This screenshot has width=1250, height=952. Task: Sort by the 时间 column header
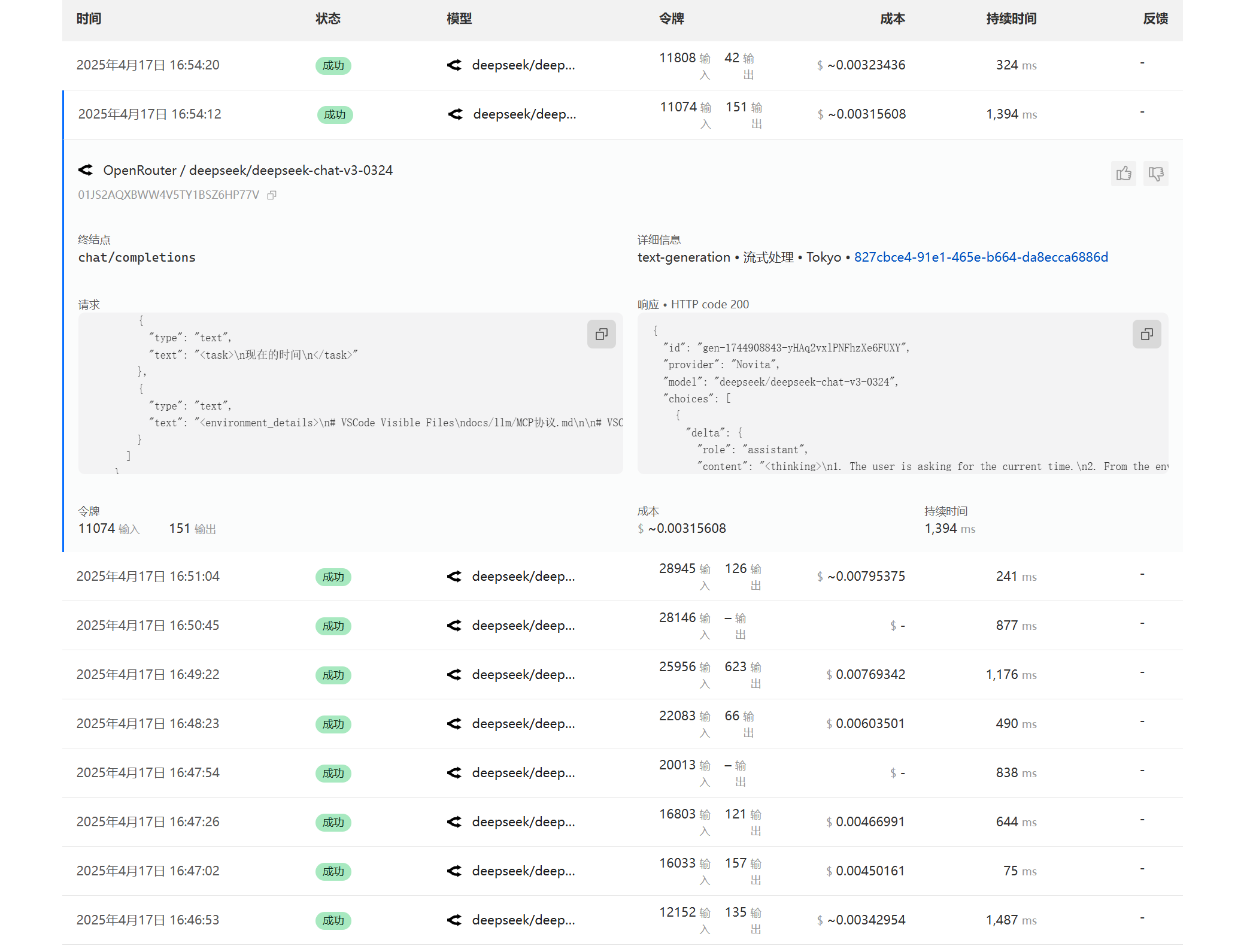[x=89, y=19]
